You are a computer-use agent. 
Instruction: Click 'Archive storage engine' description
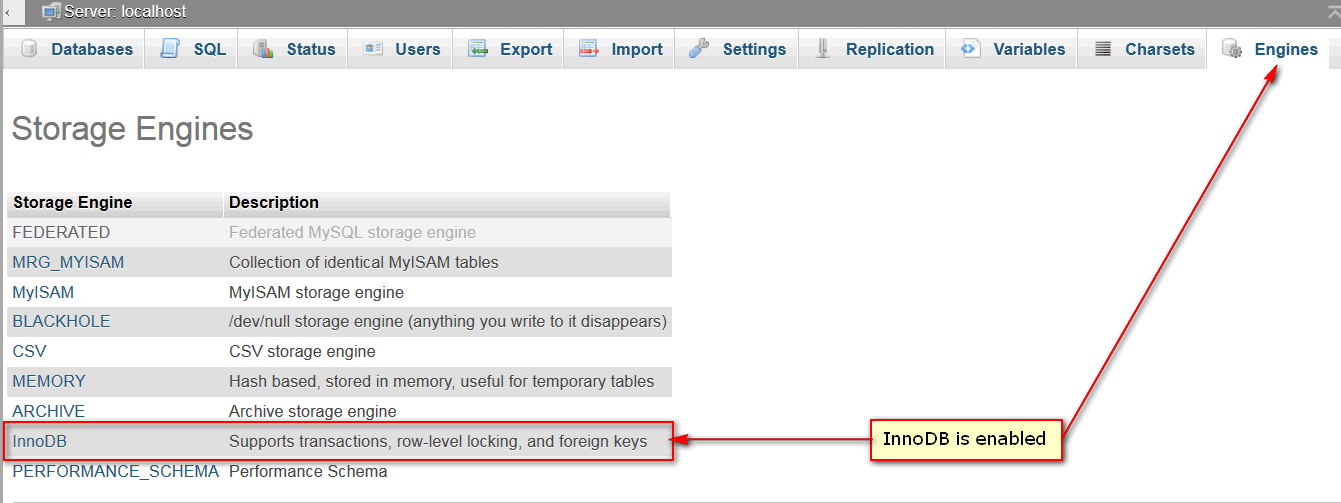[313, 411]
